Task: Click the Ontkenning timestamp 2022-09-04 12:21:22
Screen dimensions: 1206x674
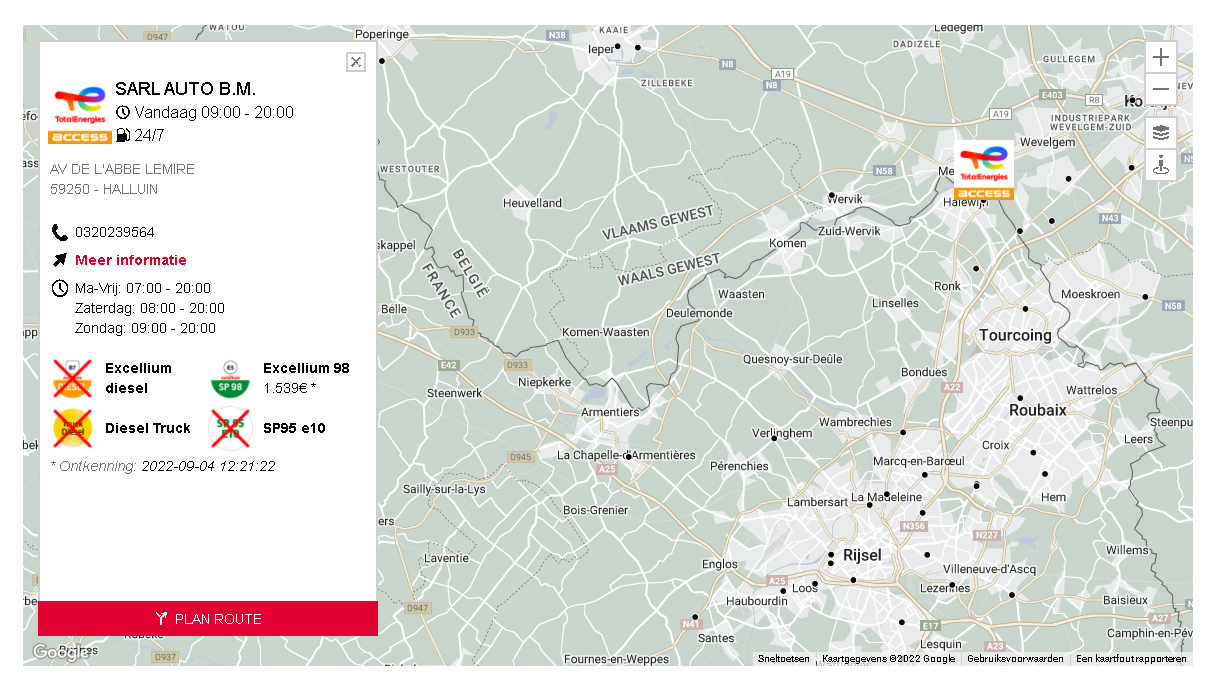Action: [208, 466]
